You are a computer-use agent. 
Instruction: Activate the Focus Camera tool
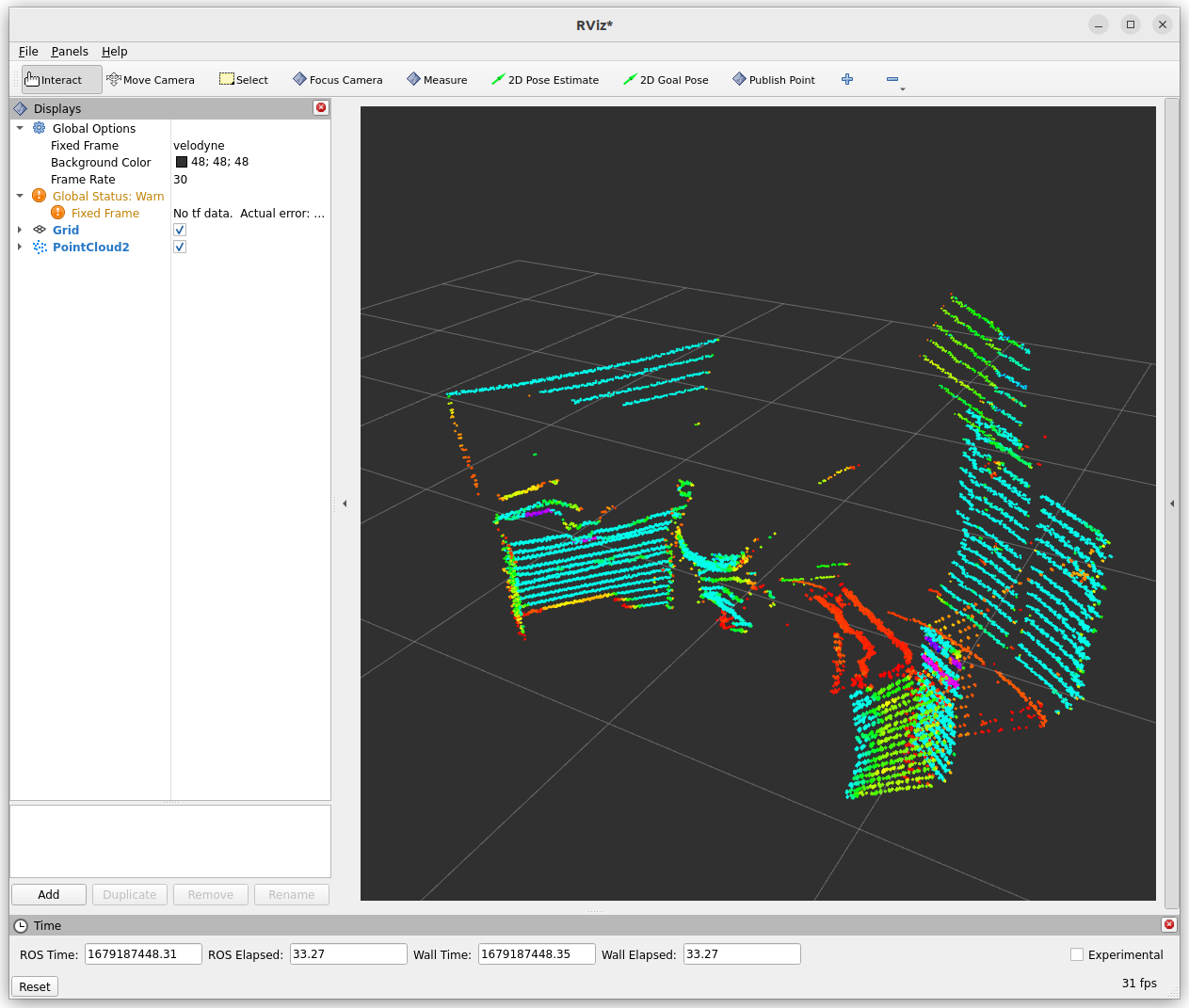coord(337,80)
